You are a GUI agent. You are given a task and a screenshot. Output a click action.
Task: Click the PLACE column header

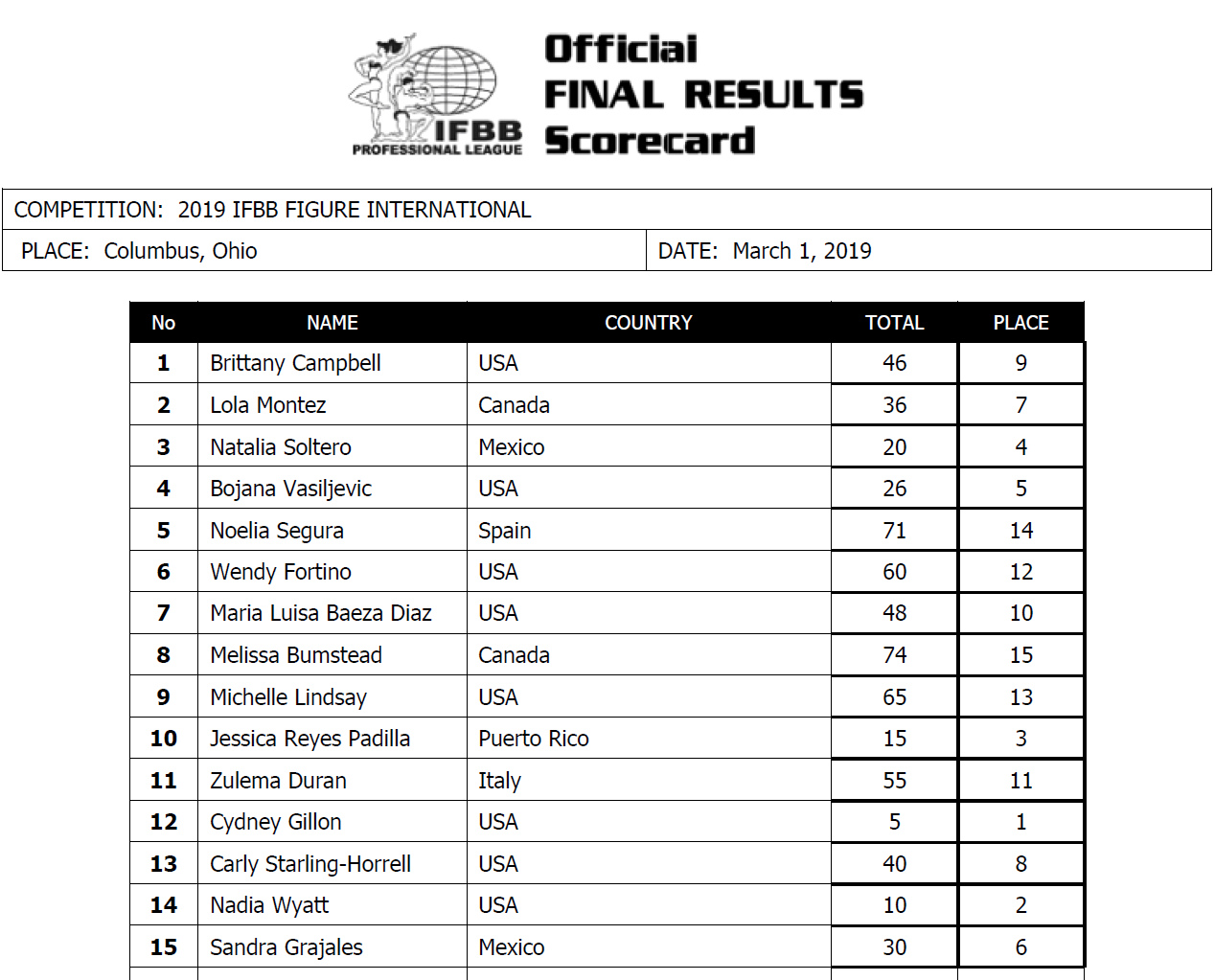pyautogui.click(x=1020, y=323)
